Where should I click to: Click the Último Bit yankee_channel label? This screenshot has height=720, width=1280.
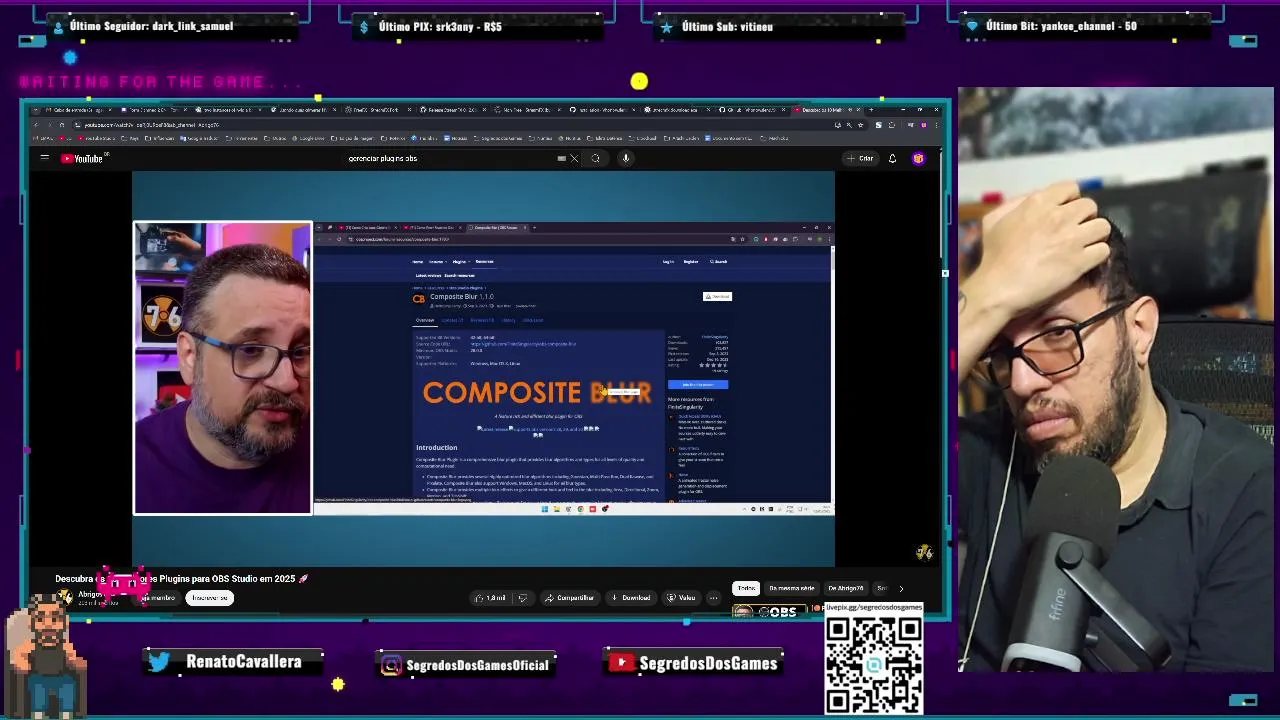[x=1061, y=26]
